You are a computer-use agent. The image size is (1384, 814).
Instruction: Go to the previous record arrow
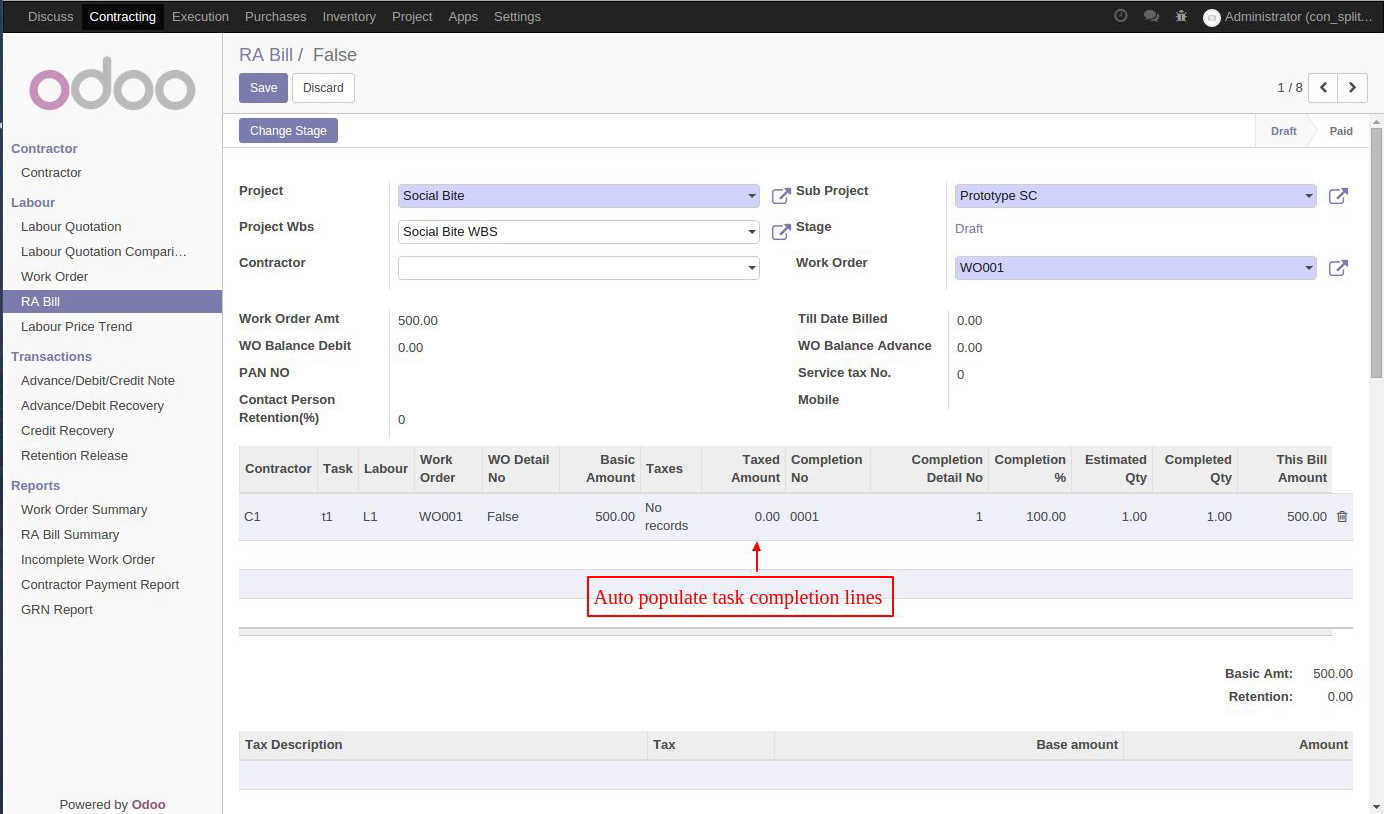tap(1323, 88)
